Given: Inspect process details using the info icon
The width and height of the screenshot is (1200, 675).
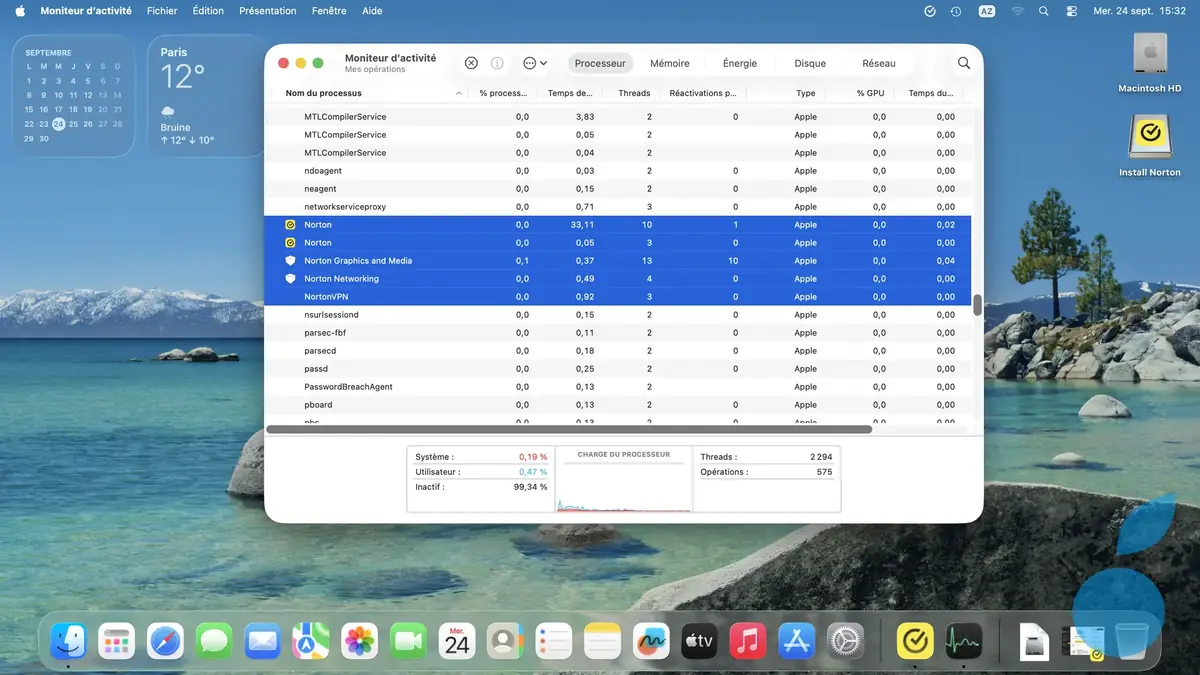Looking at the screenshot, I should tap(497, 62).
